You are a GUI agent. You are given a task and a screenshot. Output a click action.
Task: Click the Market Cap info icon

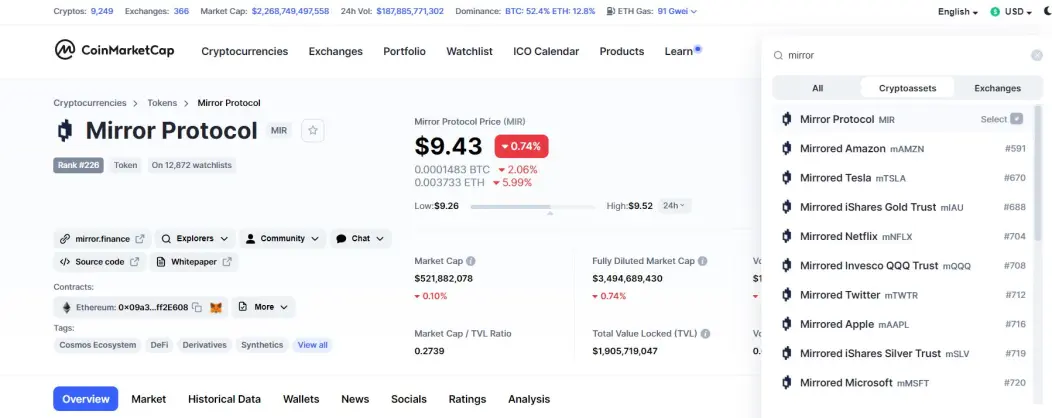[x=471, y=261]
